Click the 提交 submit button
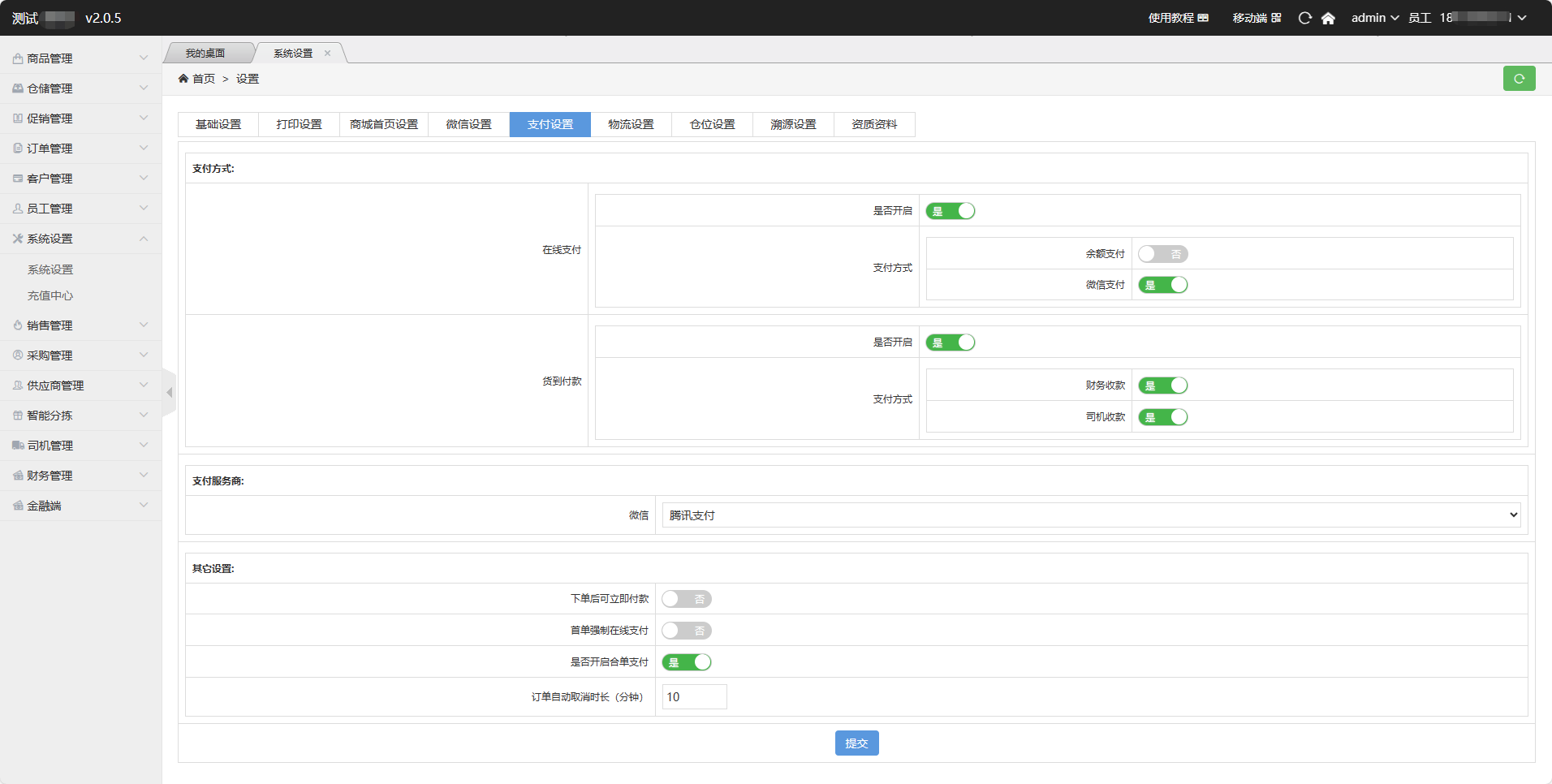Viewport: 1552px width, 784px height. [856, 743]
